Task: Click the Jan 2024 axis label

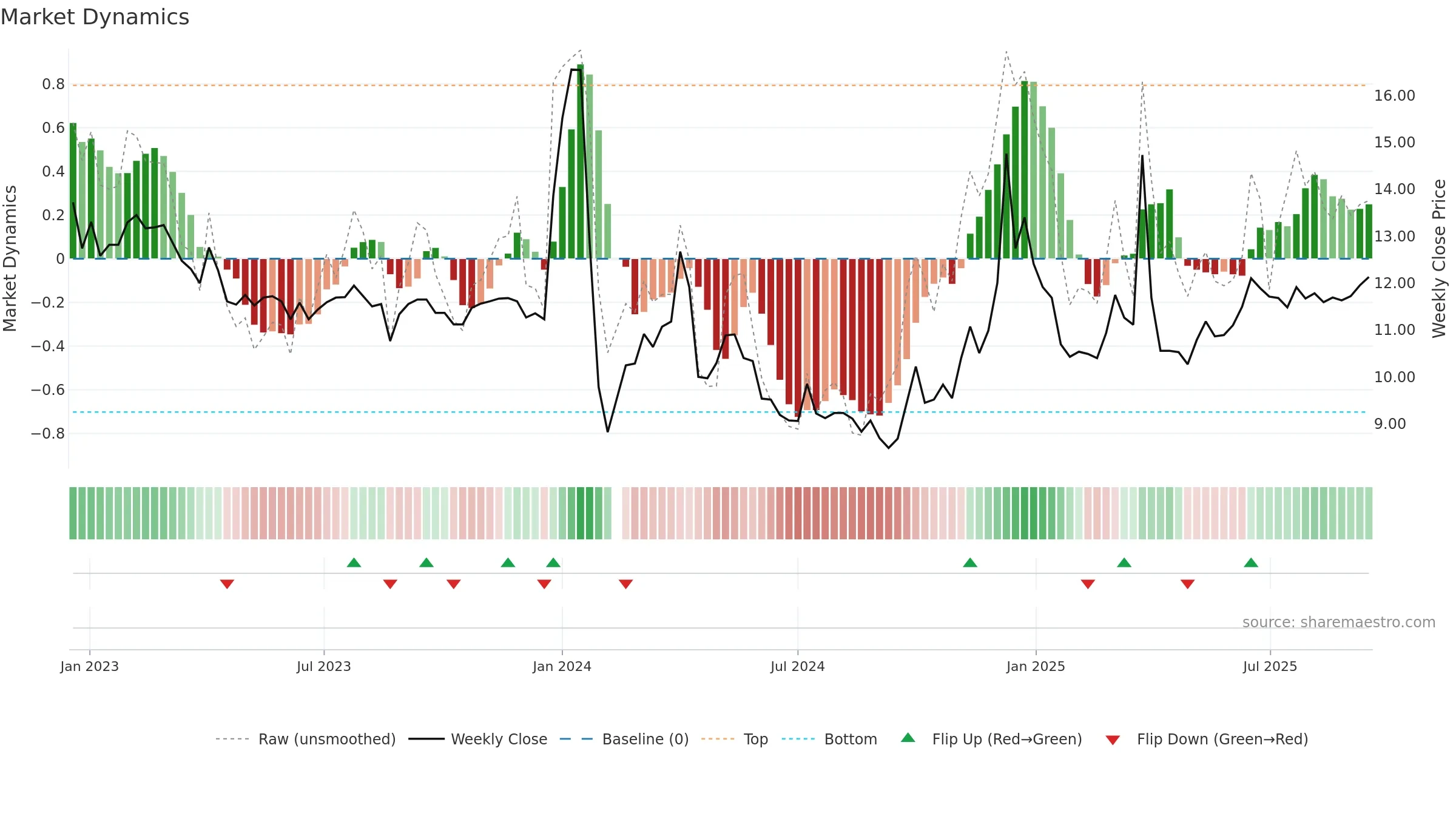Action: point(562,666)
